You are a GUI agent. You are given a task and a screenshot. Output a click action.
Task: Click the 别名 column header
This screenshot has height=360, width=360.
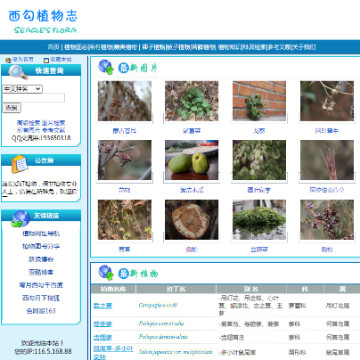[x=251, y=289]
